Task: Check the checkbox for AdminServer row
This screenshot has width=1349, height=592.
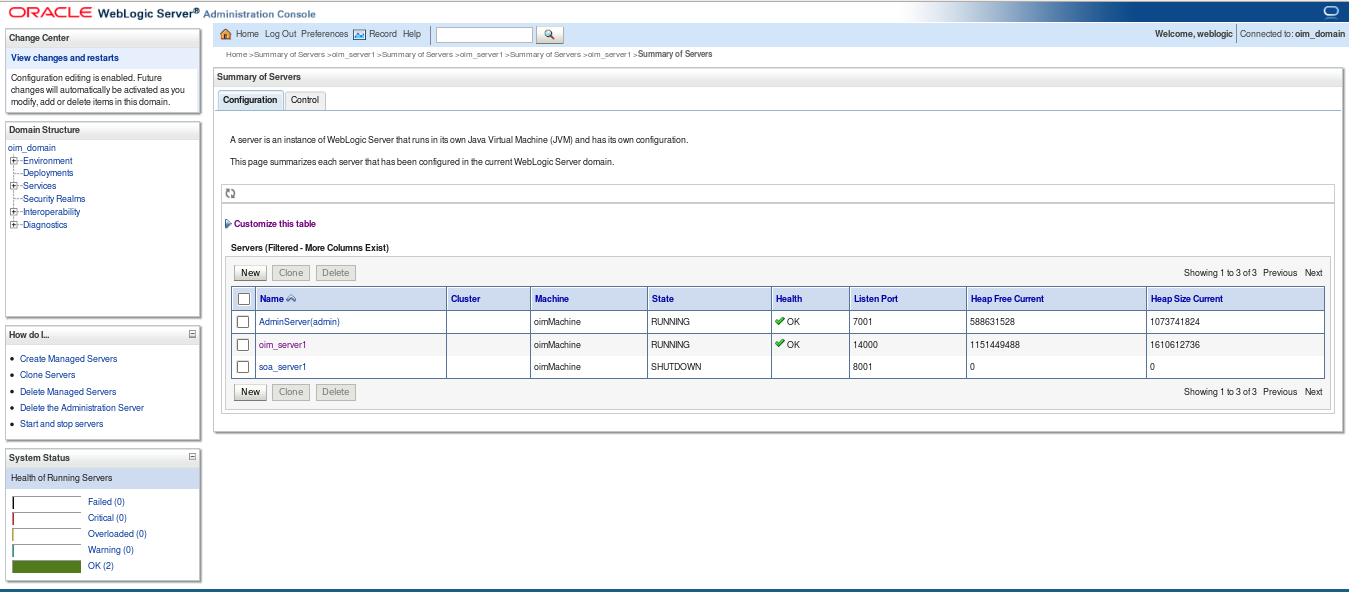Action: coord(242,321)
